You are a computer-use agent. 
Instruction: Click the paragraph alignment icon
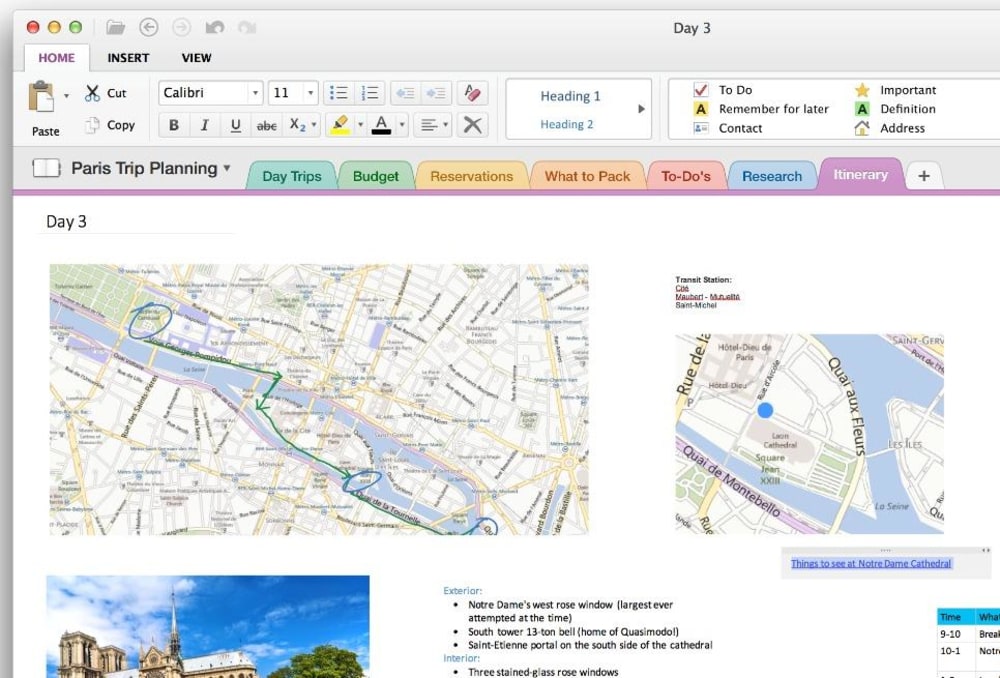pos(429,125)
